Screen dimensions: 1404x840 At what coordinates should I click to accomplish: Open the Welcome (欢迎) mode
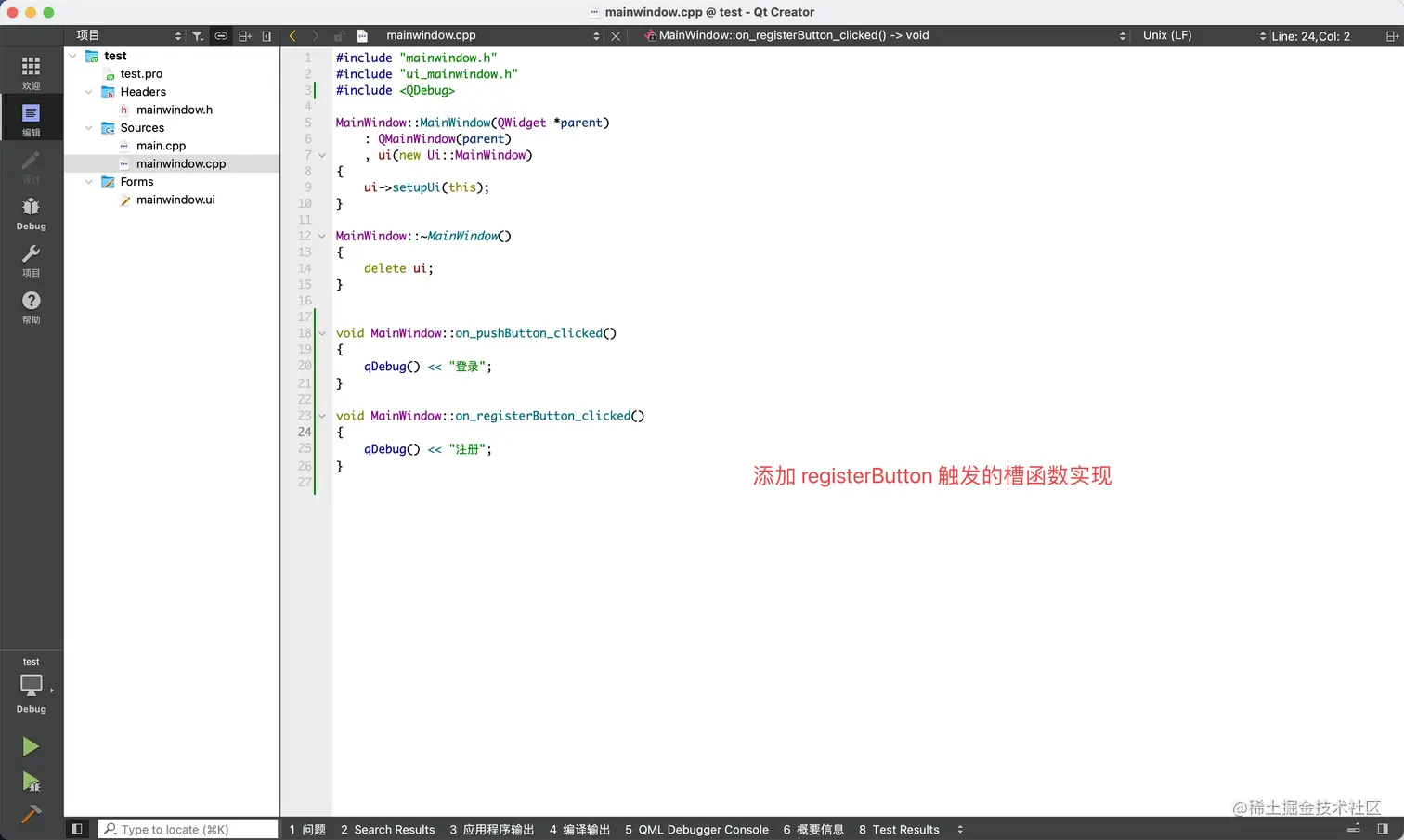(31, 72)
